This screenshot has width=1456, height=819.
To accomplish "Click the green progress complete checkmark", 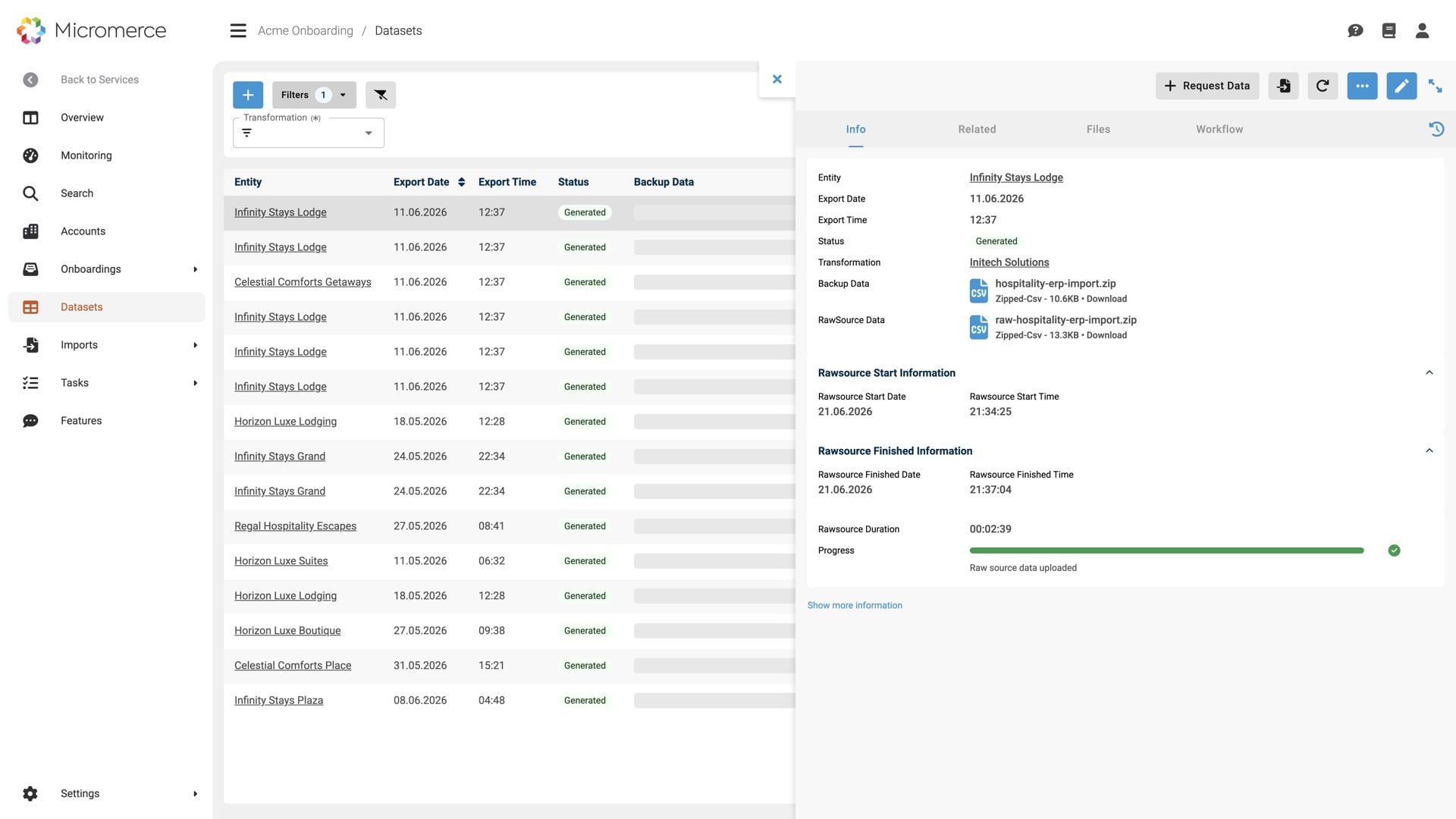I will [1394, 551].
